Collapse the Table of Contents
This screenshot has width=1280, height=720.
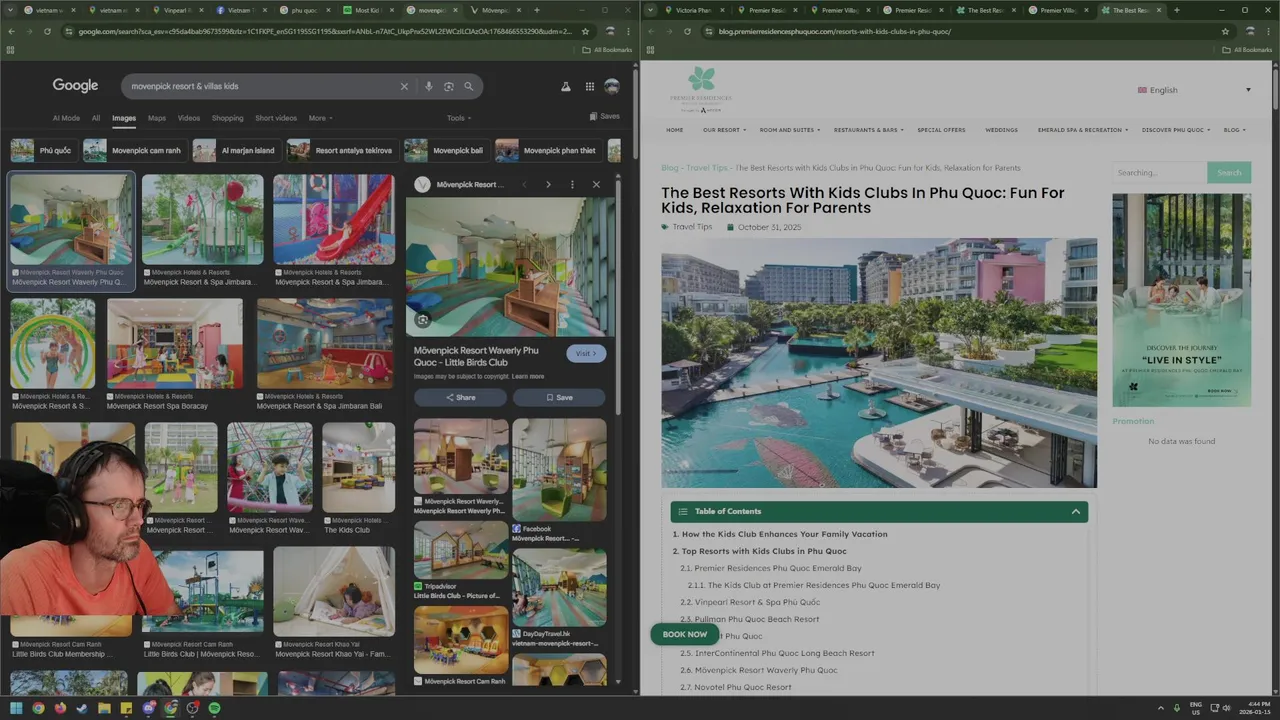coord(1076,511)
